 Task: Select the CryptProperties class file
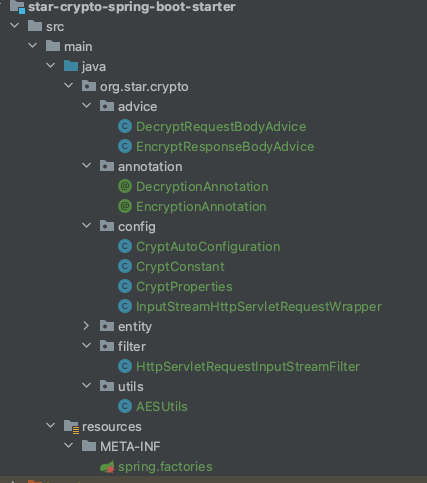click(184, 287)
